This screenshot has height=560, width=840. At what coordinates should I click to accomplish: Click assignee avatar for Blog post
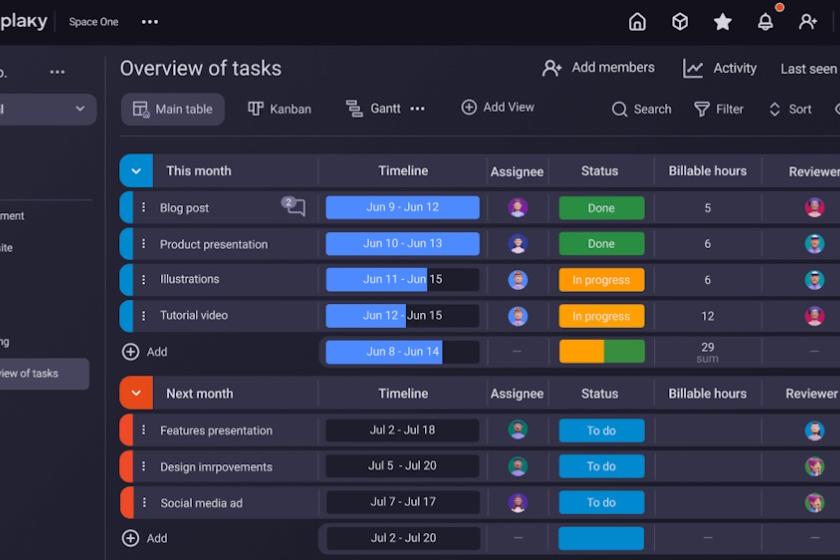point(518,207)
